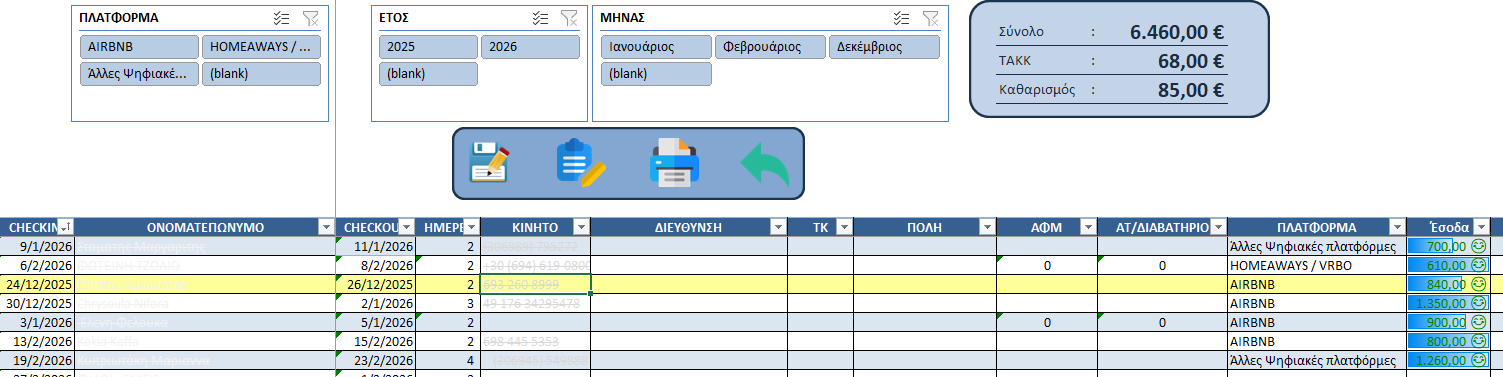Click smiley icon in 700,00 row
This screenshot has width=1503, height=377.
(1479, 246)
